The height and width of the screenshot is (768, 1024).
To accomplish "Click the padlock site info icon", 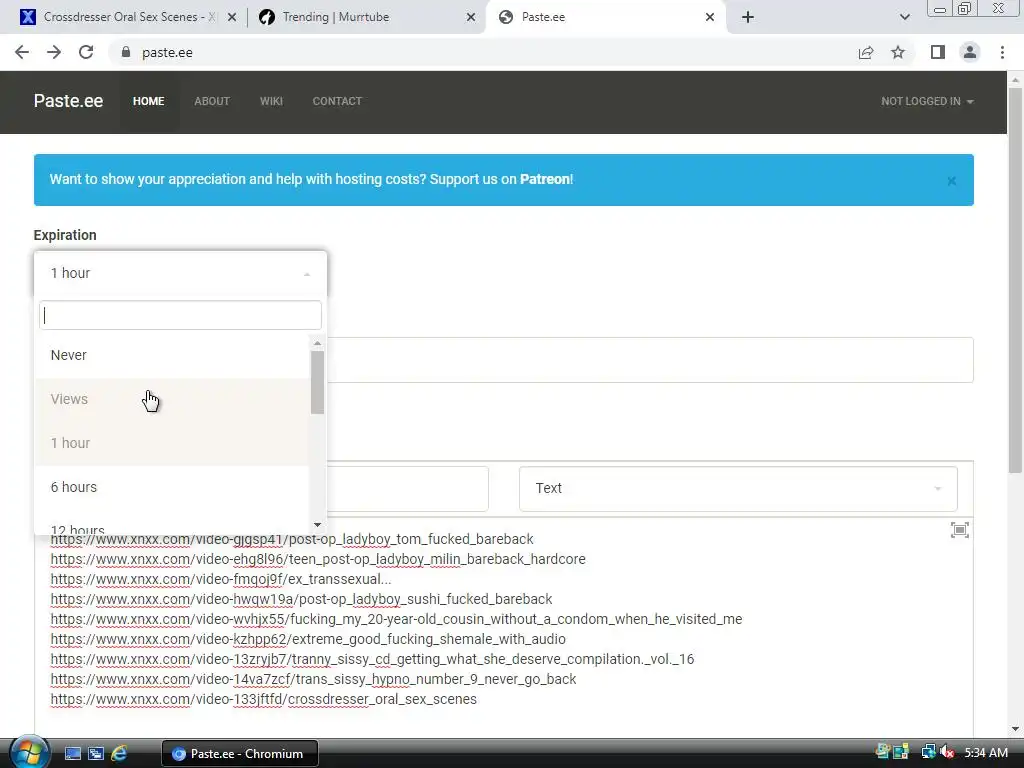I will tap(125, 52).
